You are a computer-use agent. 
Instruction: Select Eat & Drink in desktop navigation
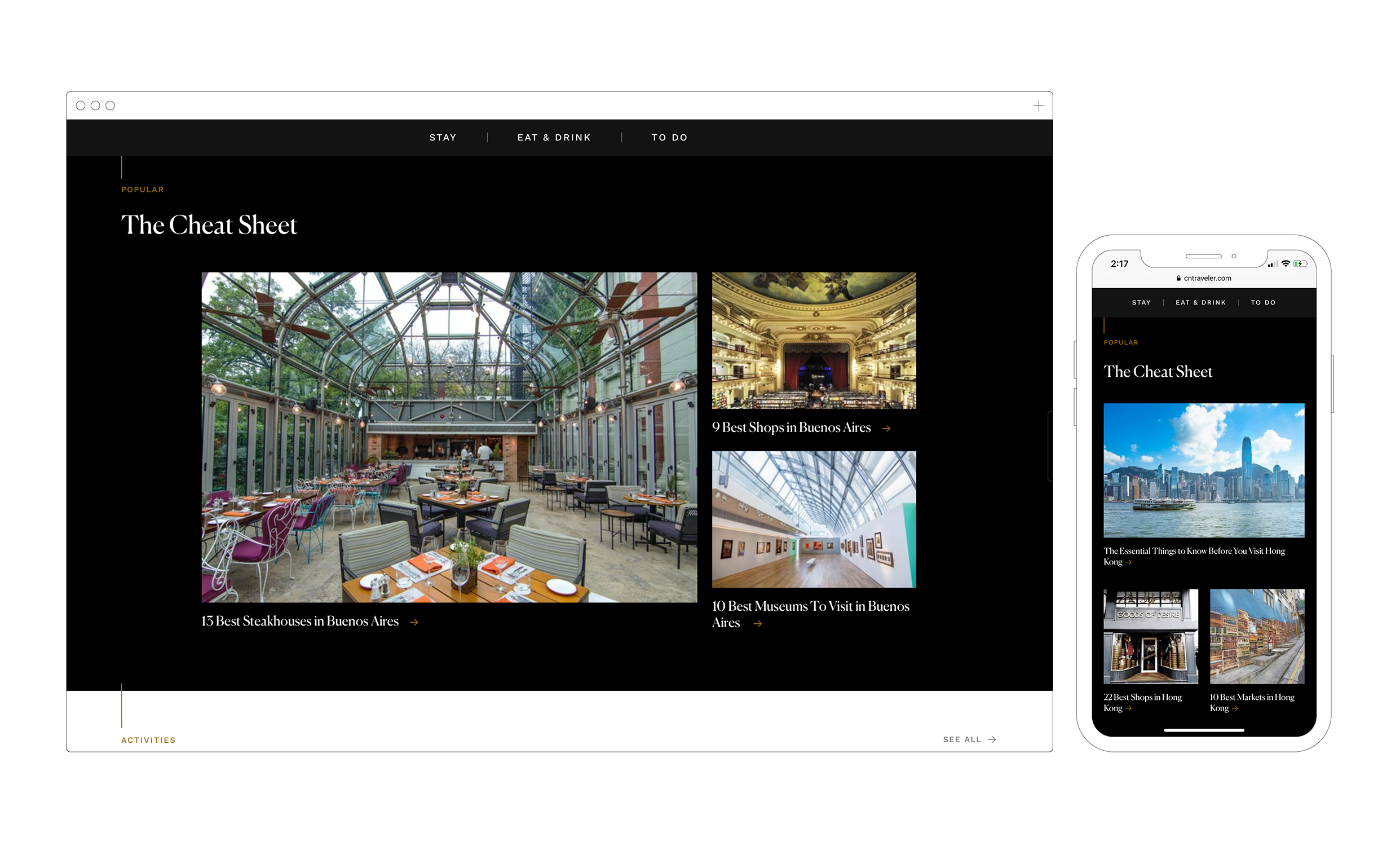pos(554,138)
